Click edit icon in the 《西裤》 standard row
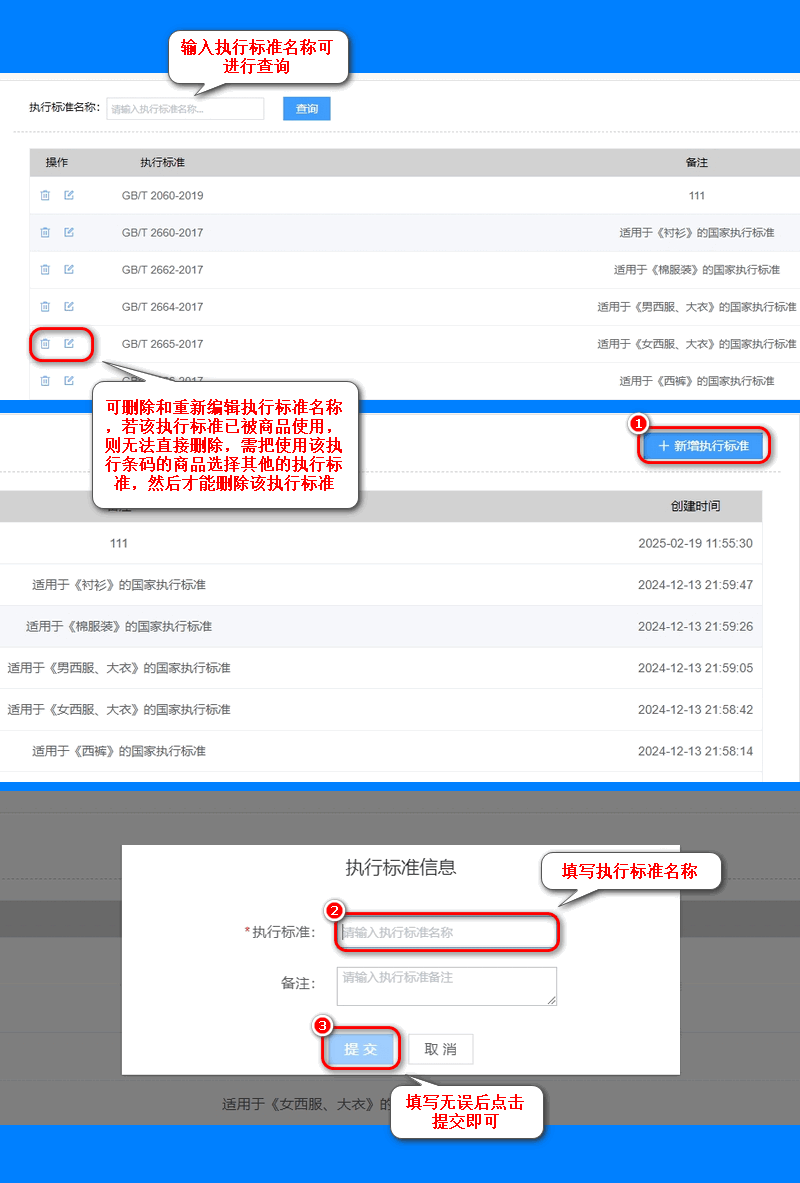This screenshot has width=800, height=1183. tap(69, 381)
